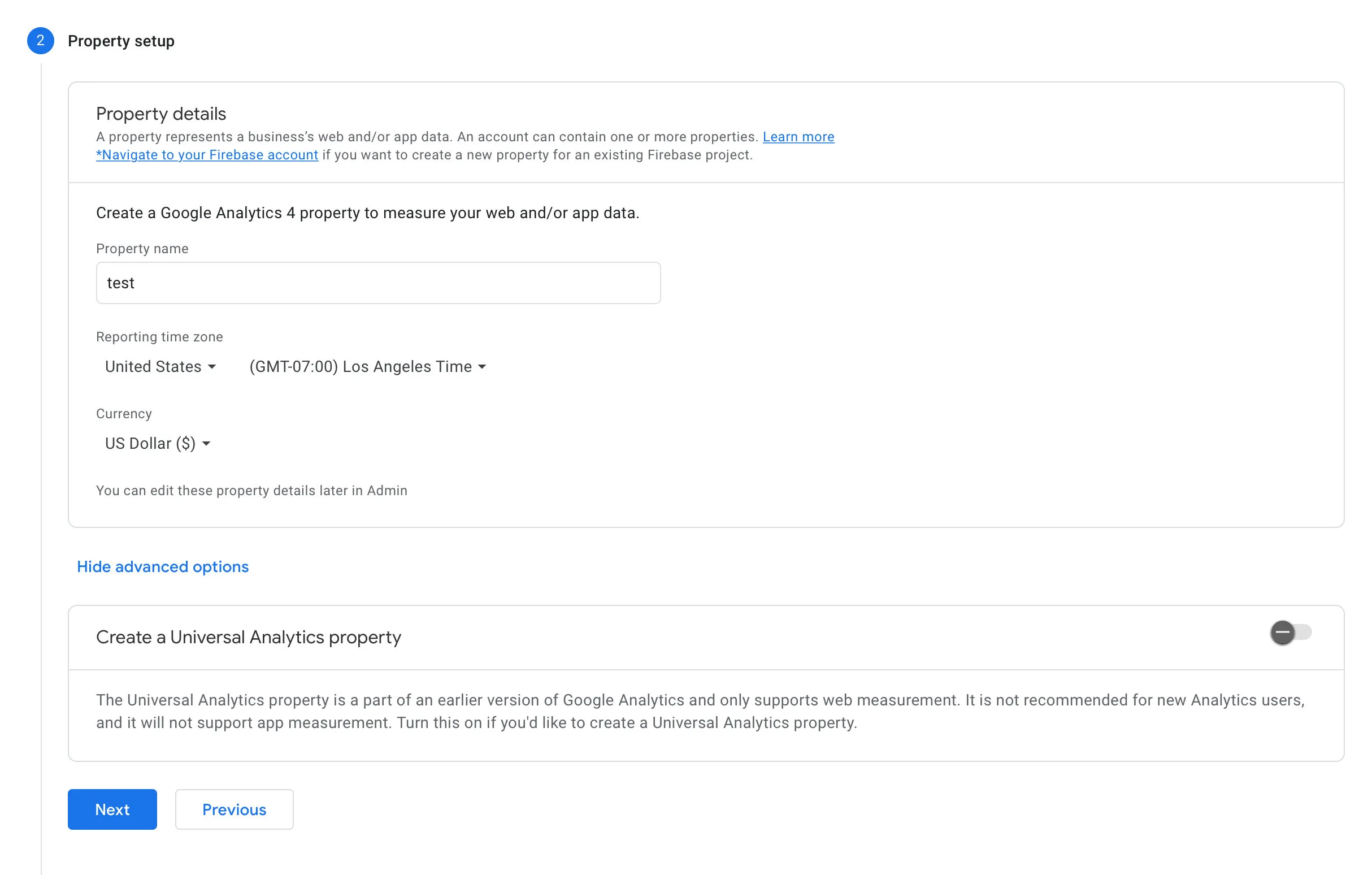
Task: Click the United States dropdown arrow
Action: (x=211, y=367)
